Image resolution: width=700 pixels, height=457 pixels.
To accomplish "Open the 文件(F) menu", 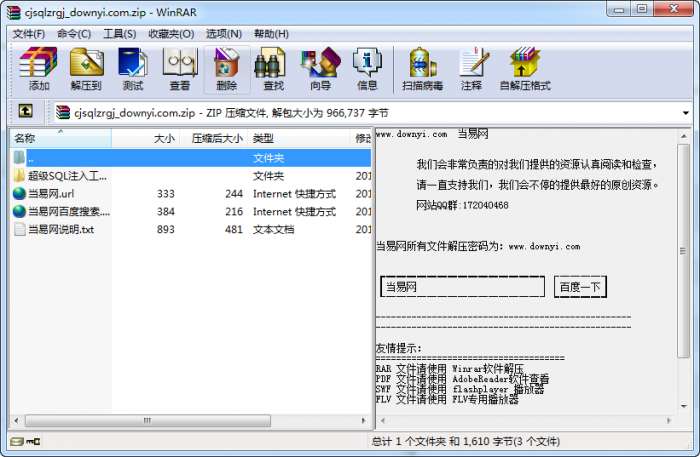I will [x=29, y=34].
